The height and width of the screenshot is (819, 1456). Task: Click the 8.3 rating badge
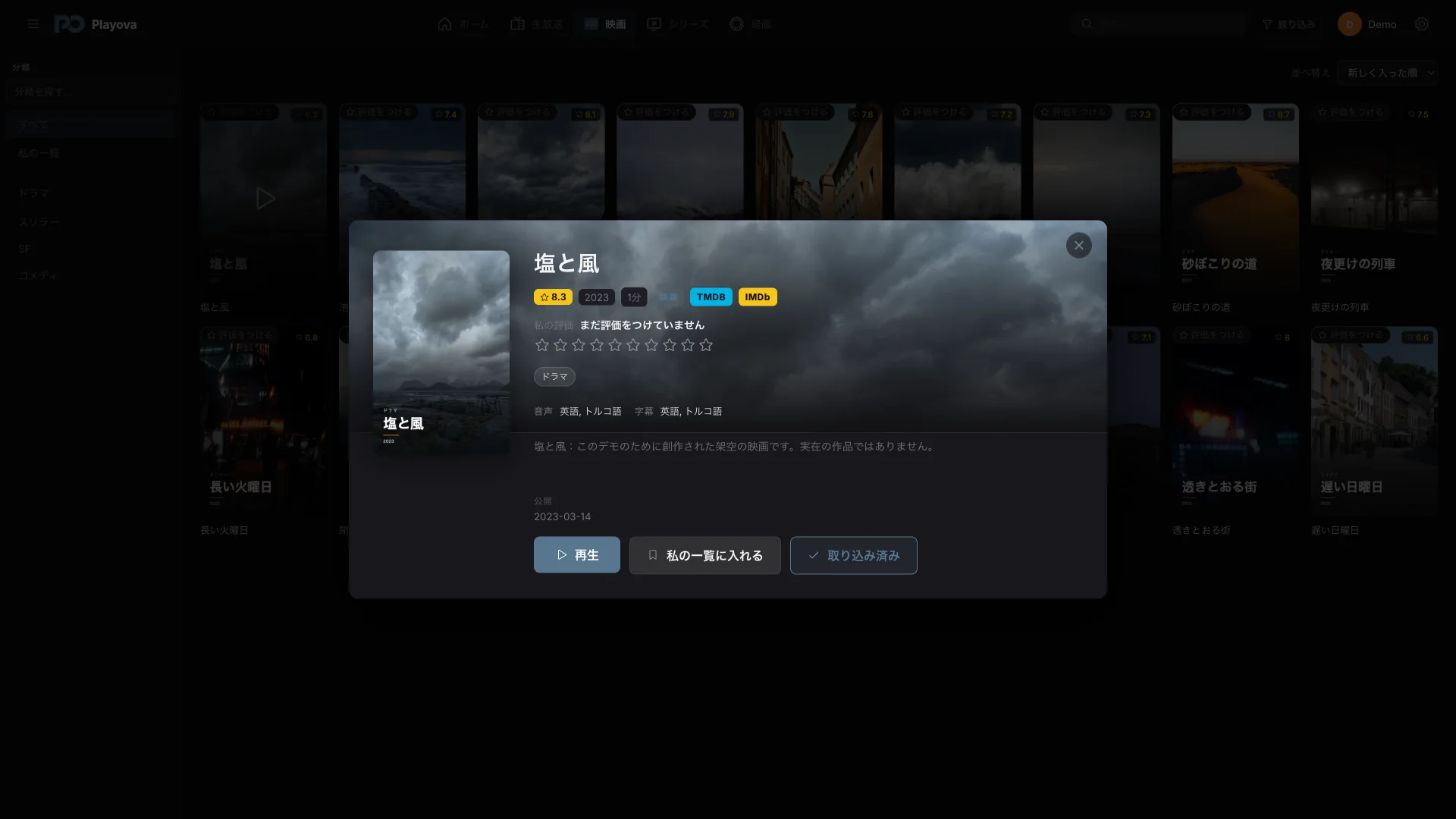(x=553, y=297)
